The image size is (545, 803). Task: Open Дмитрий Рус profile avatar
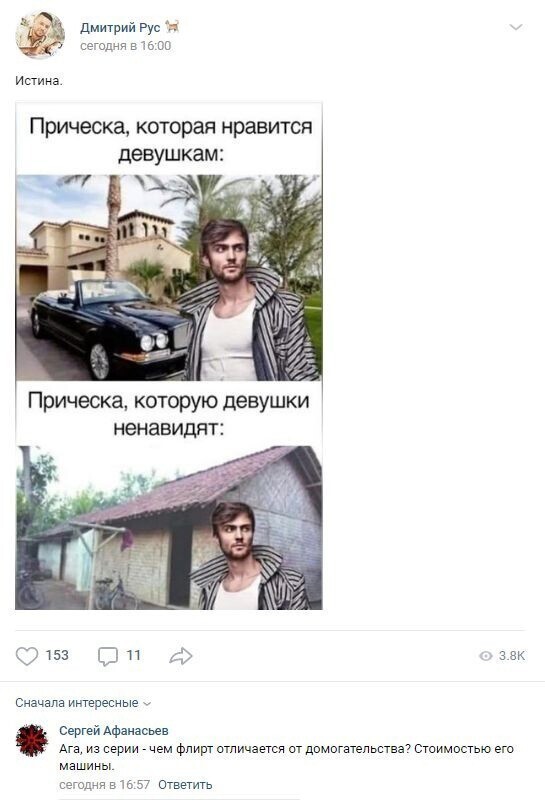[x=40, y=35]
